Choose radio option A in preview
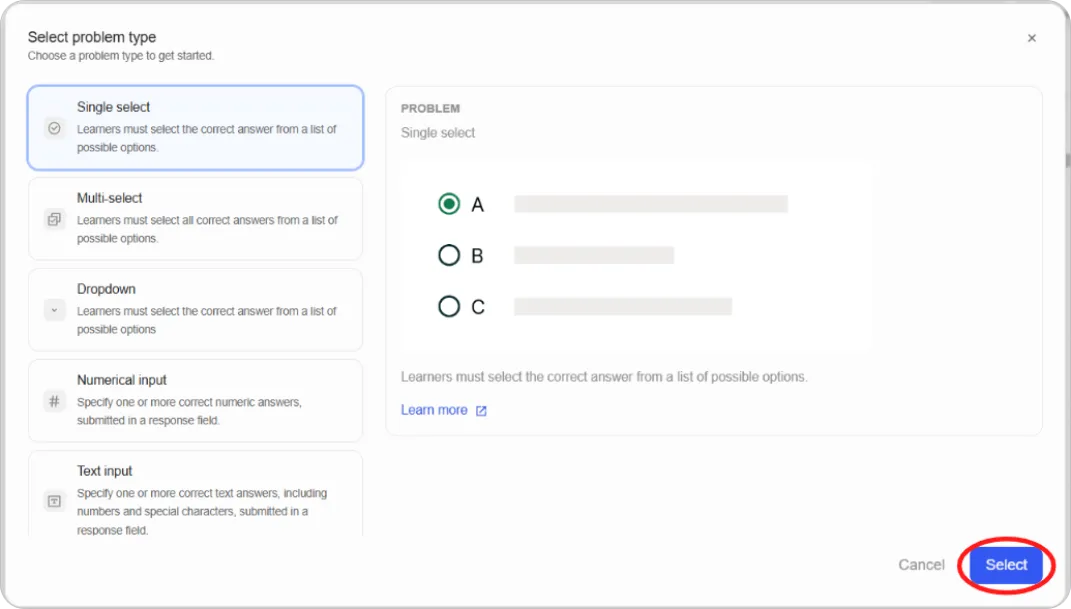The height and width of the screenshot is (609, 1071). [449, 203]
